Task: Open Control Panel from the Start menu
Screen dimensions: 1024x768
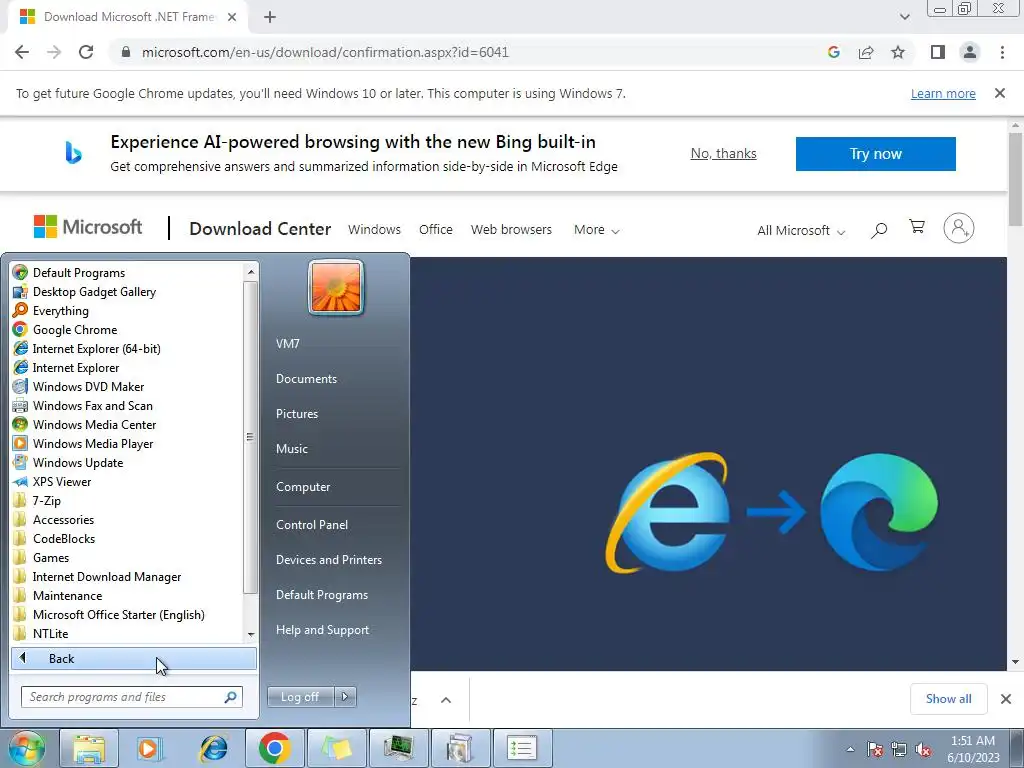Action: [x=312, y=525]
